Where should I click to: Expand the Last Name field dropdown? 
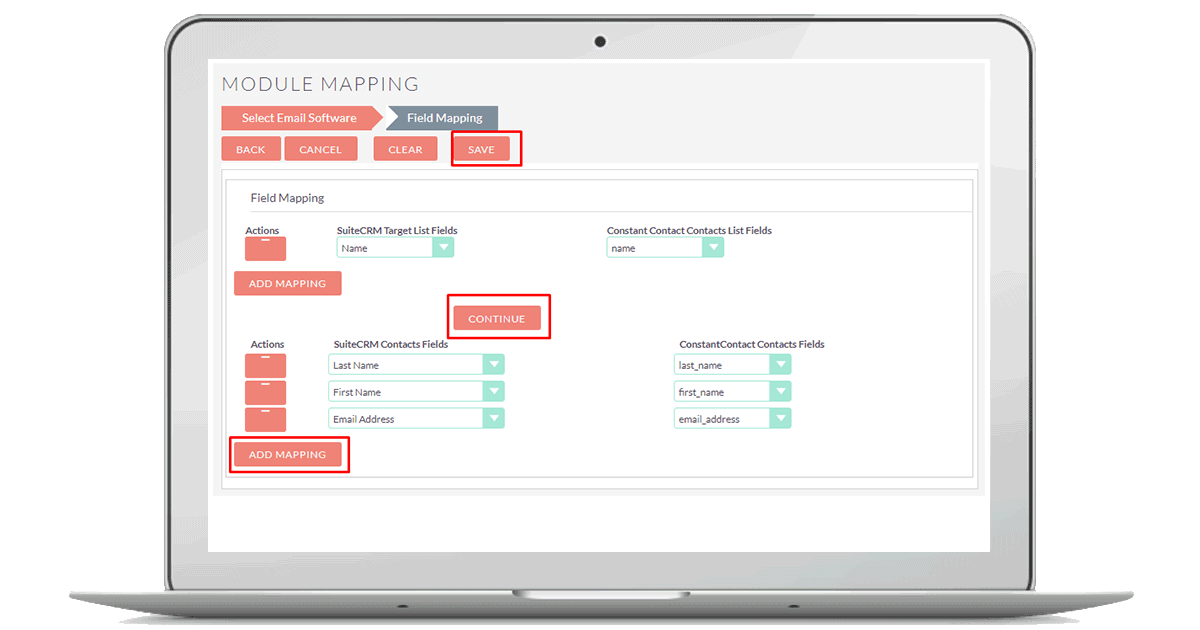pos(416,365)
